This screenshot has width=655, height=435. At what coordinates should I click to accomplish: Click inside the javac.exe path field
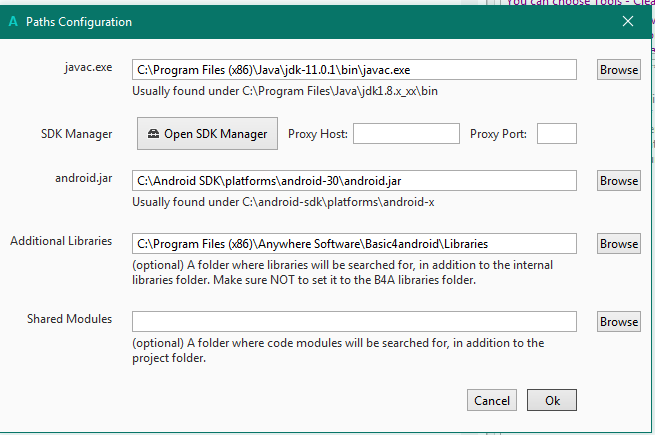[354, 70]
